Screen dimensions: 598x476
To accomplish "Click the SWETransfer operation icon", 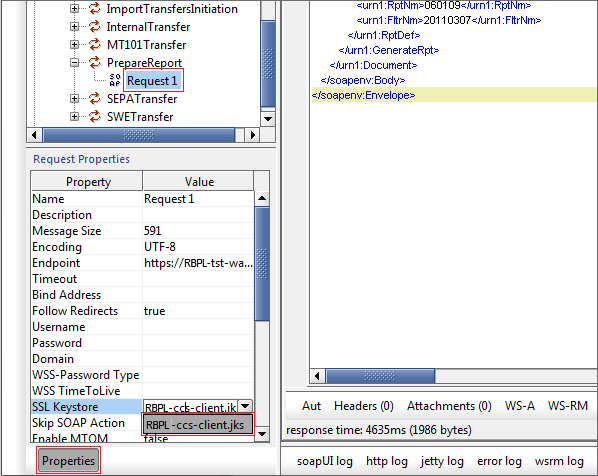I will point(95,116).
